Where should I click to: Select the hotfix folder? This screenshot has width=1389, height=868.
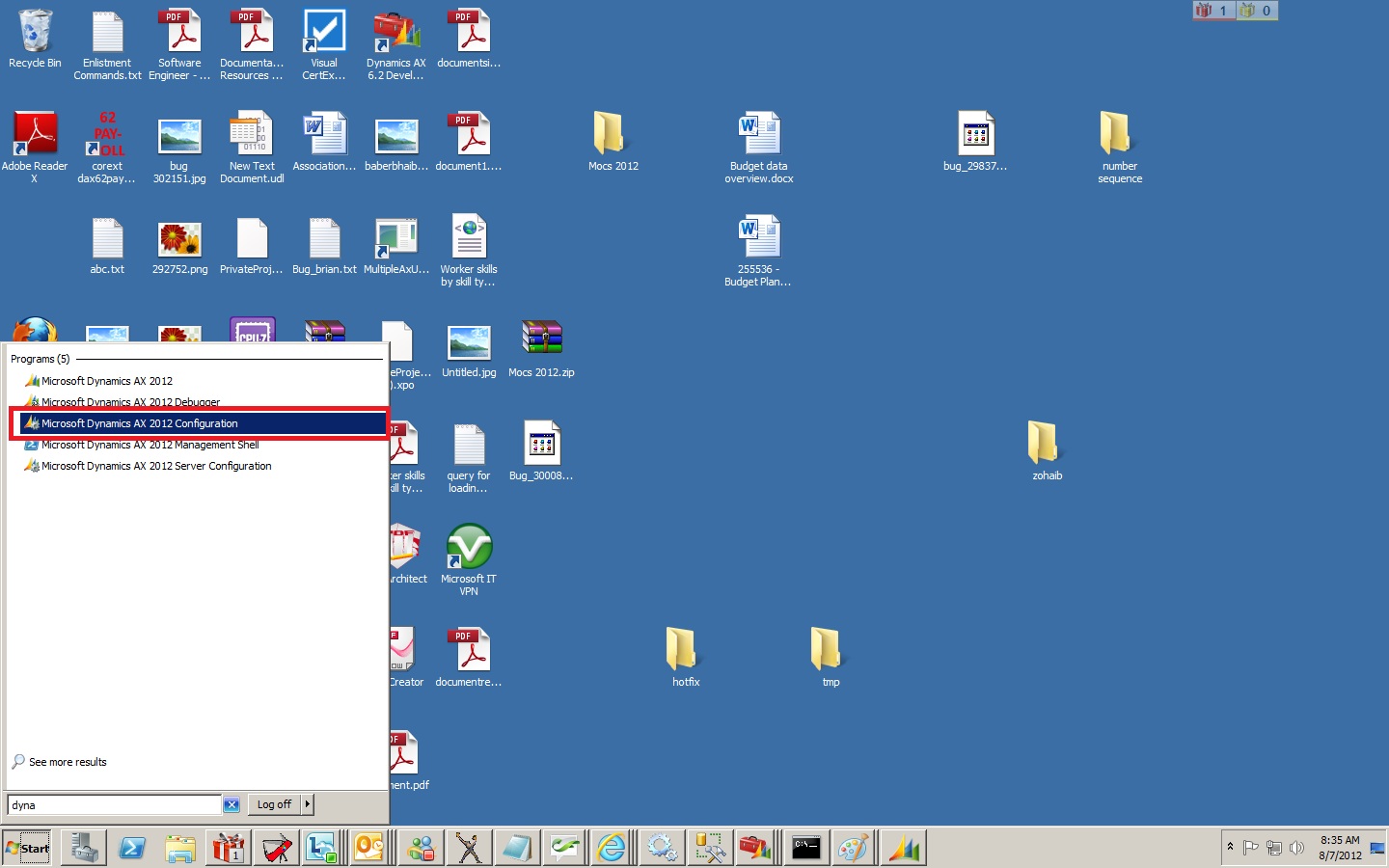(x=686, y=658)
